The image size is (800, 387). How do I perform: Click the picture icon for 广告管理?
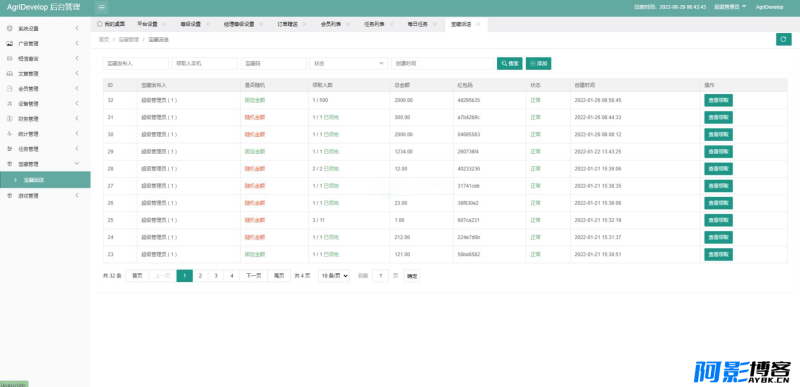pyautogui.click(x=9, y=44)
